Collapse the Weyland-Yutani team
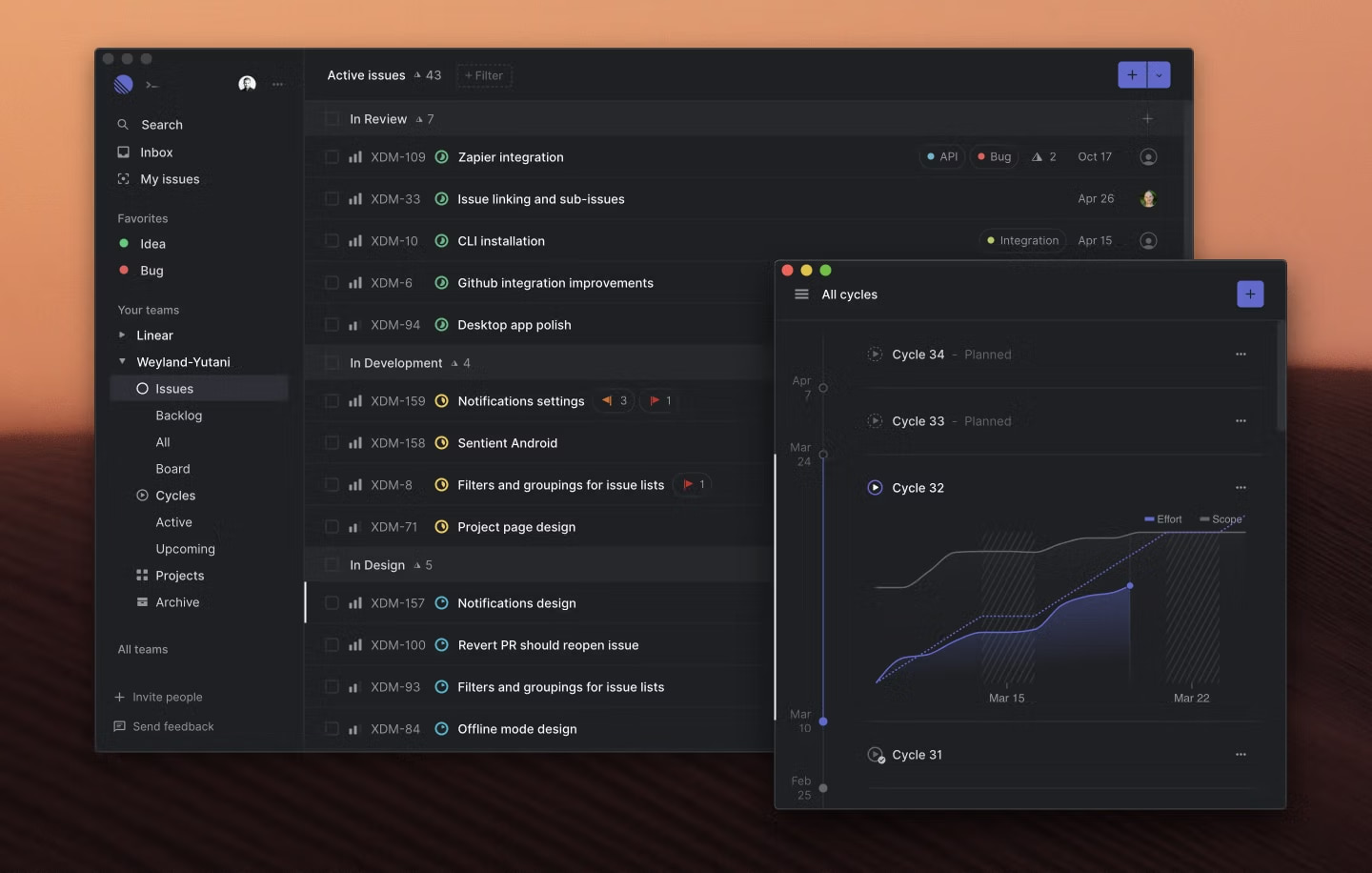 click(122, 361)
